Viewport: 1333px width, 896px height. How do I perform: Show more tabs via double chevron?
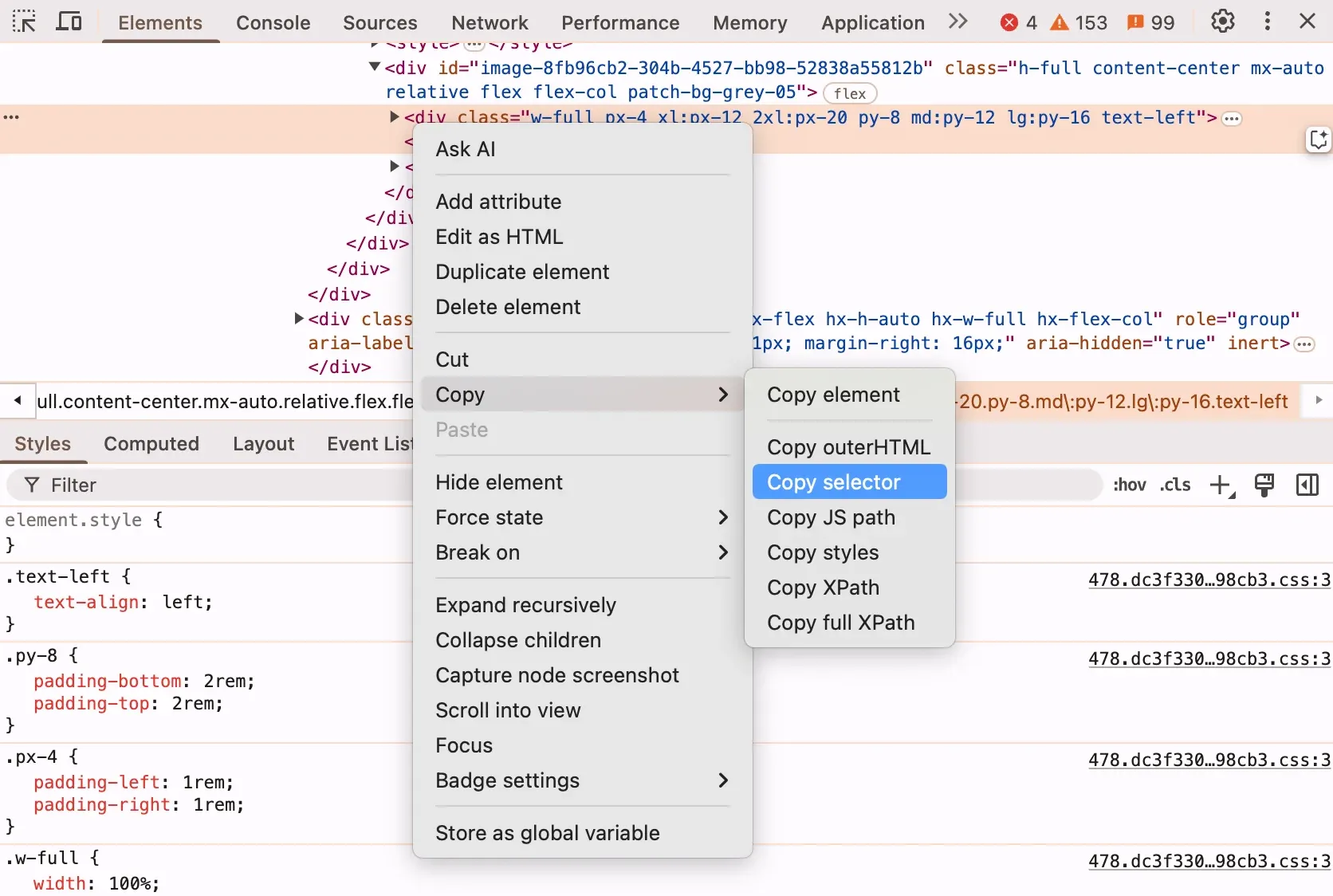click(958, 22)
